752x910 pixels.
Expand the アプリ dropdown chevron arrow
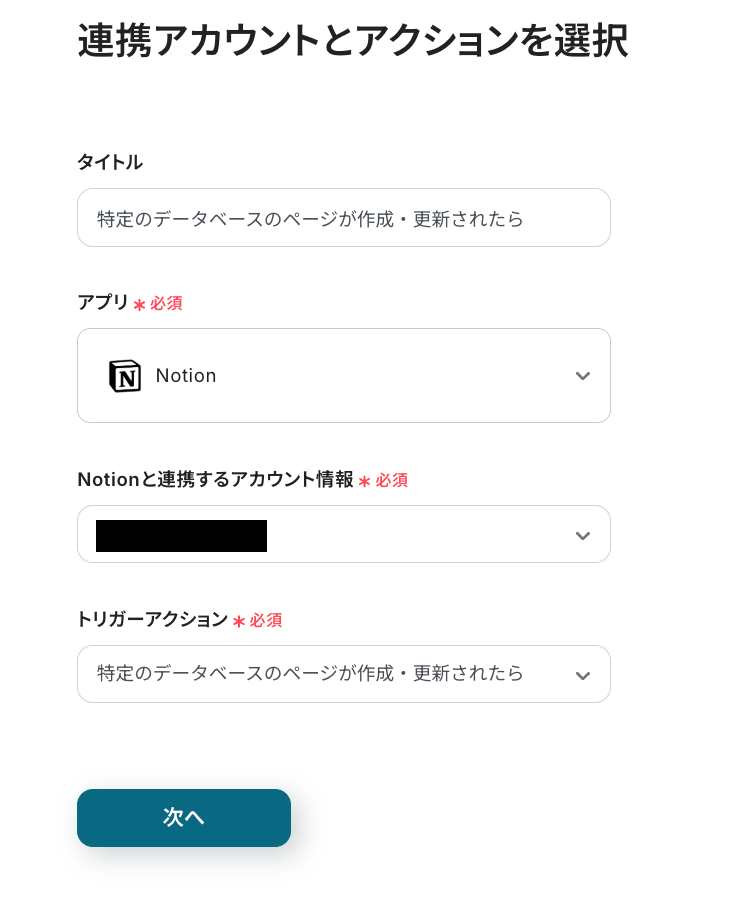[583, 376]
